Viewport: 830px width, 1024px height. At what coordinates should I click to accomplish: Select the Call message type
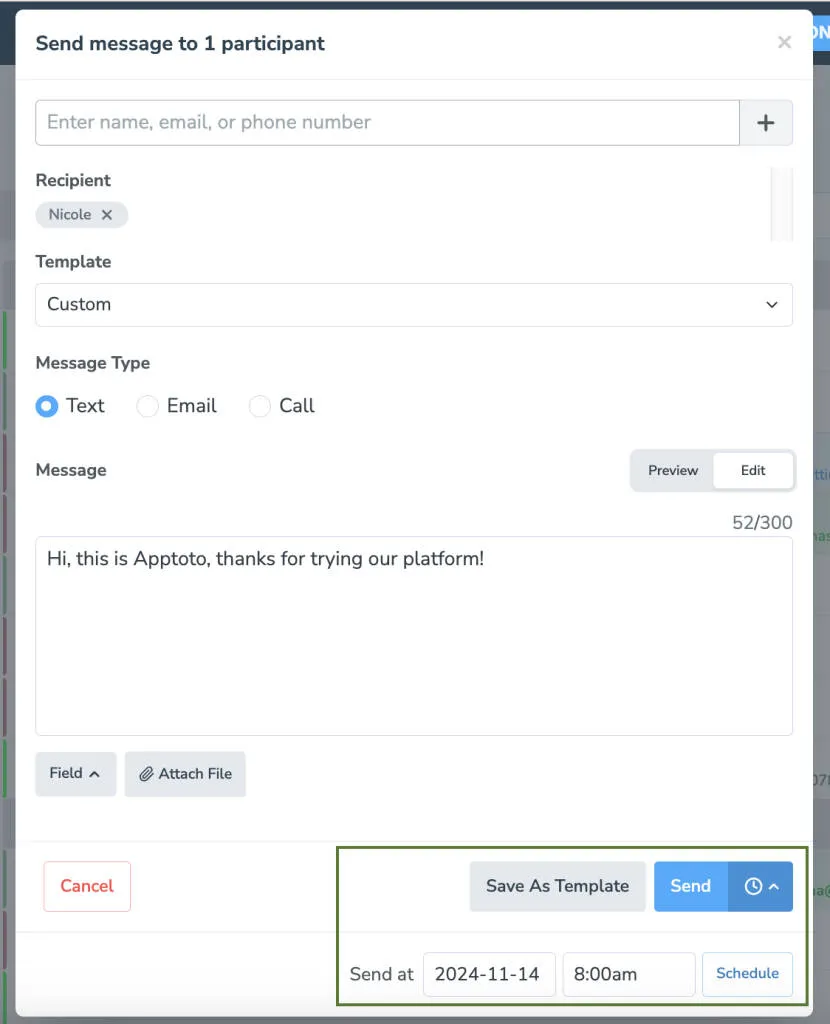point(259,406)
